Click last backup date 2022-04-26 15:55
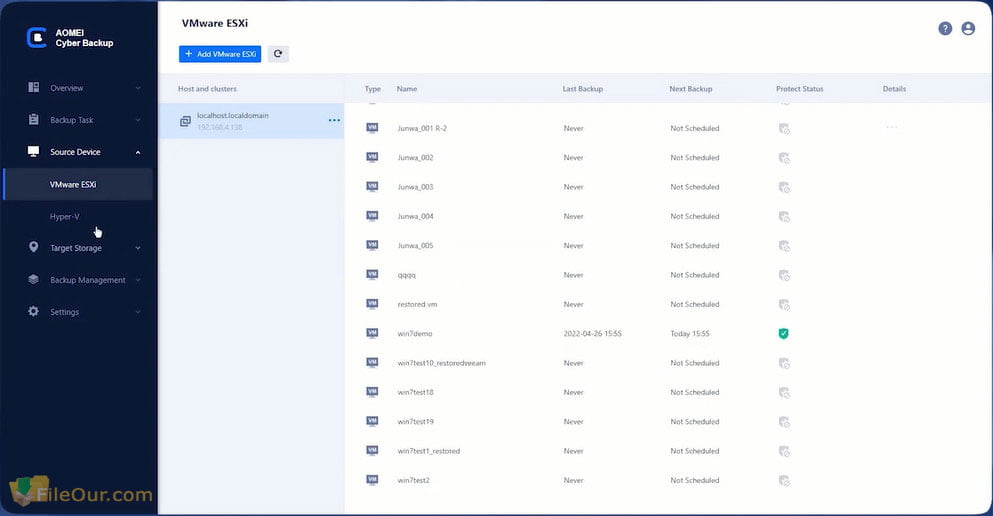Screen dimensions: 993x516 tap(593, 334)
